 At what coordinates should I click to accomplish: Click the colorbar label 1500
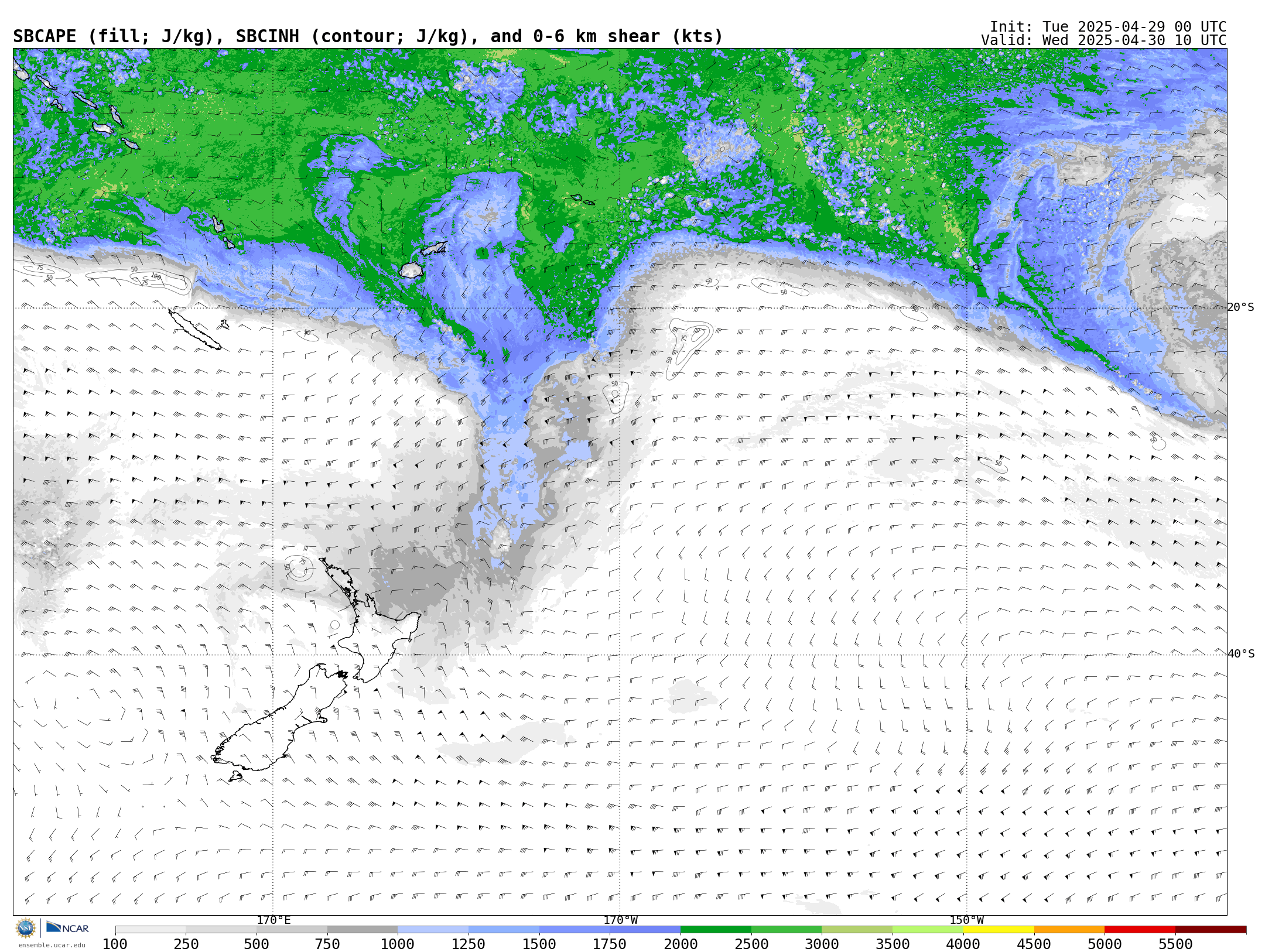[x=539, y=944]
